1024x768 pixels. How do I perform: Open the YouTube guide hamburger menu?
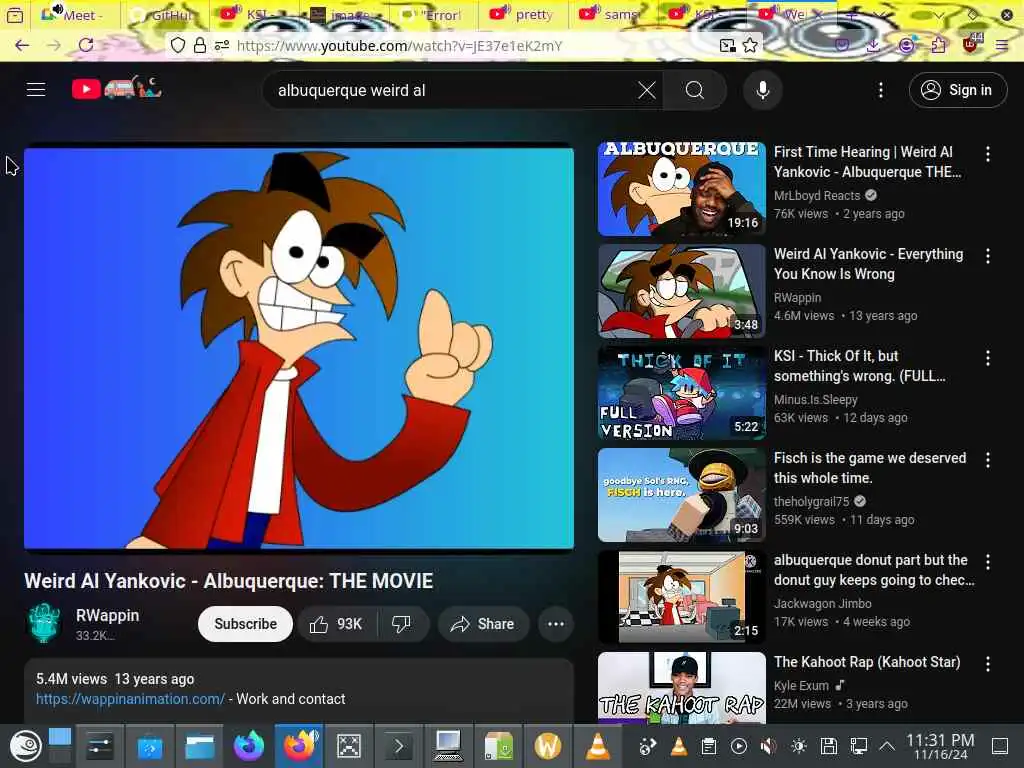36,89
